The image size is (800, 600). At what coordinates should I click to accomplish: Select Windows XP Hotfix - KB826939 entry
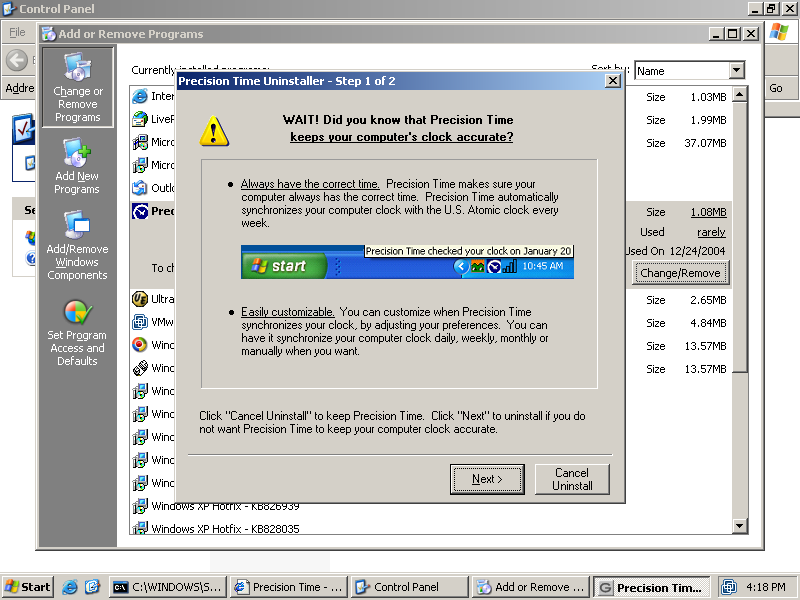point(226,506)
